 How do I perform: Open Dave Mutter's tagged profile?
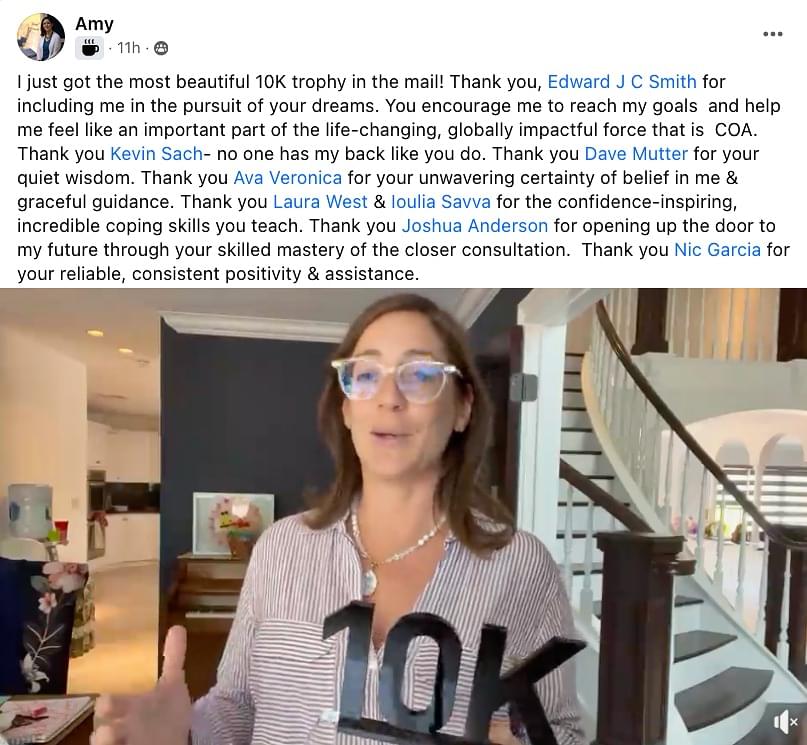pyautogui.click(x=636, y=154)
